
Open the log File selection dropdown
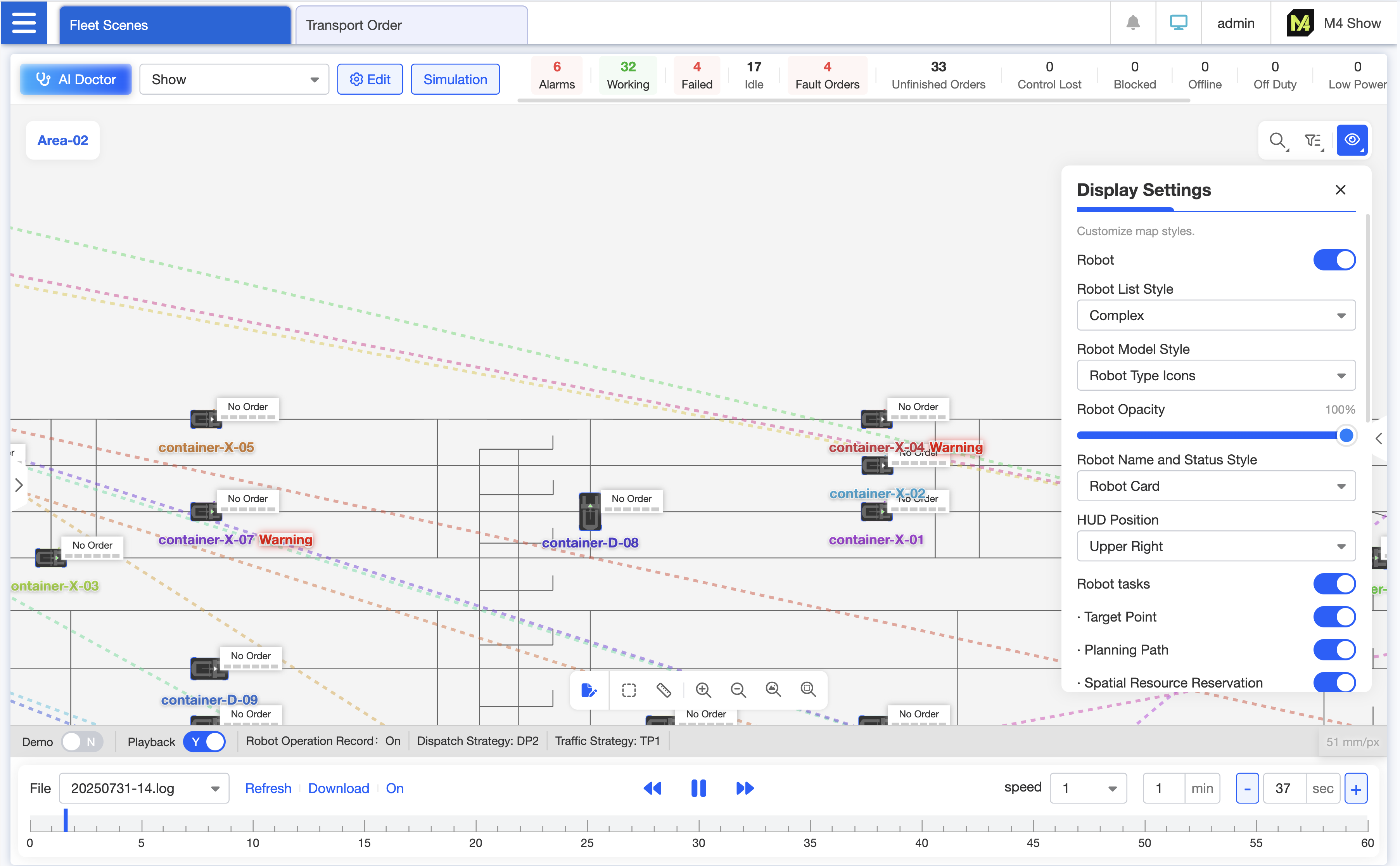tap(144, 789)
